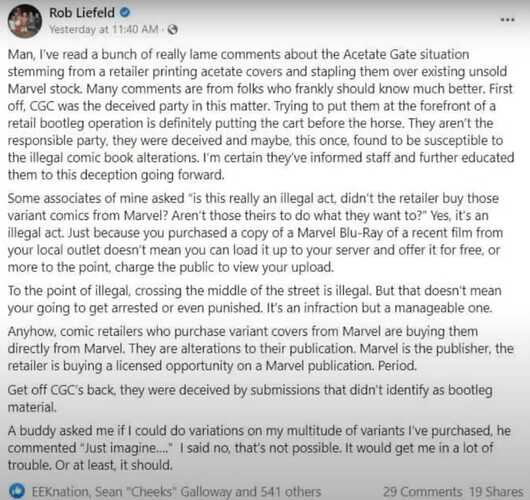Open Rob Liefeld's profile picture

tap(25, 21)
